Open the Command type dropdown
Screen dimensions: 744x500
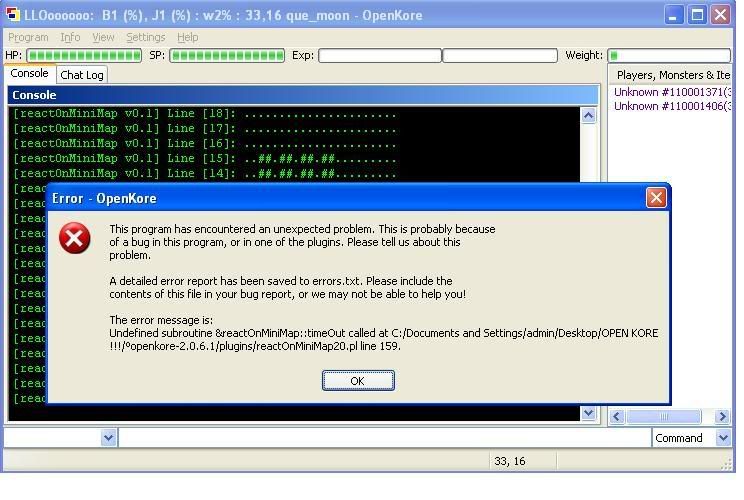coord(723,437)
